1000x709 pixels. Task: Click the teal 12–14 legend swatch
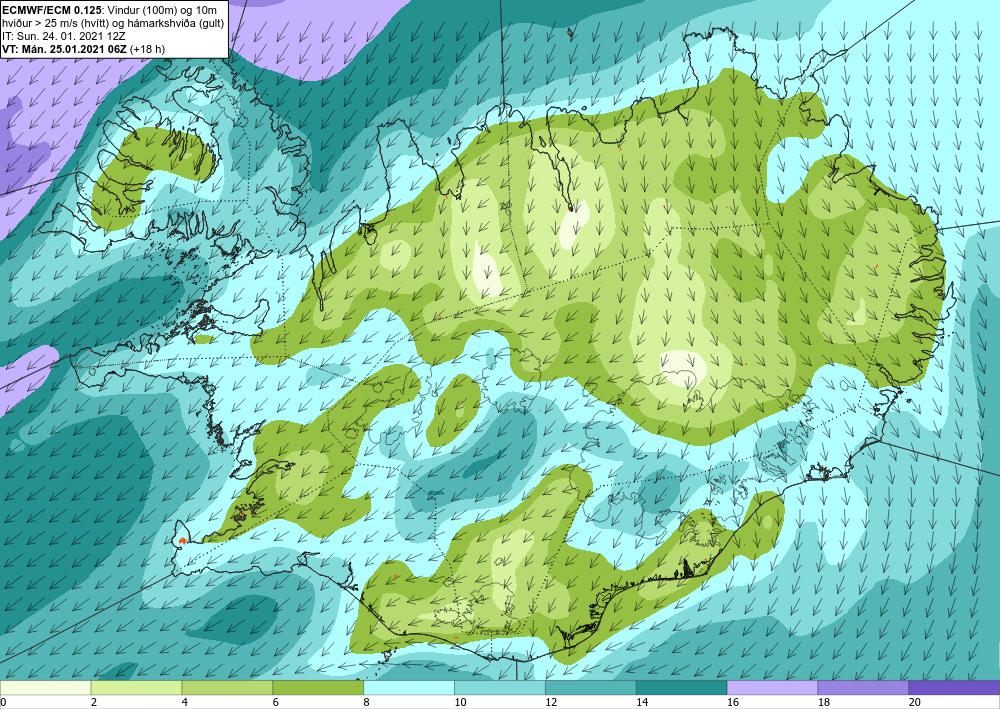(591, 688)
